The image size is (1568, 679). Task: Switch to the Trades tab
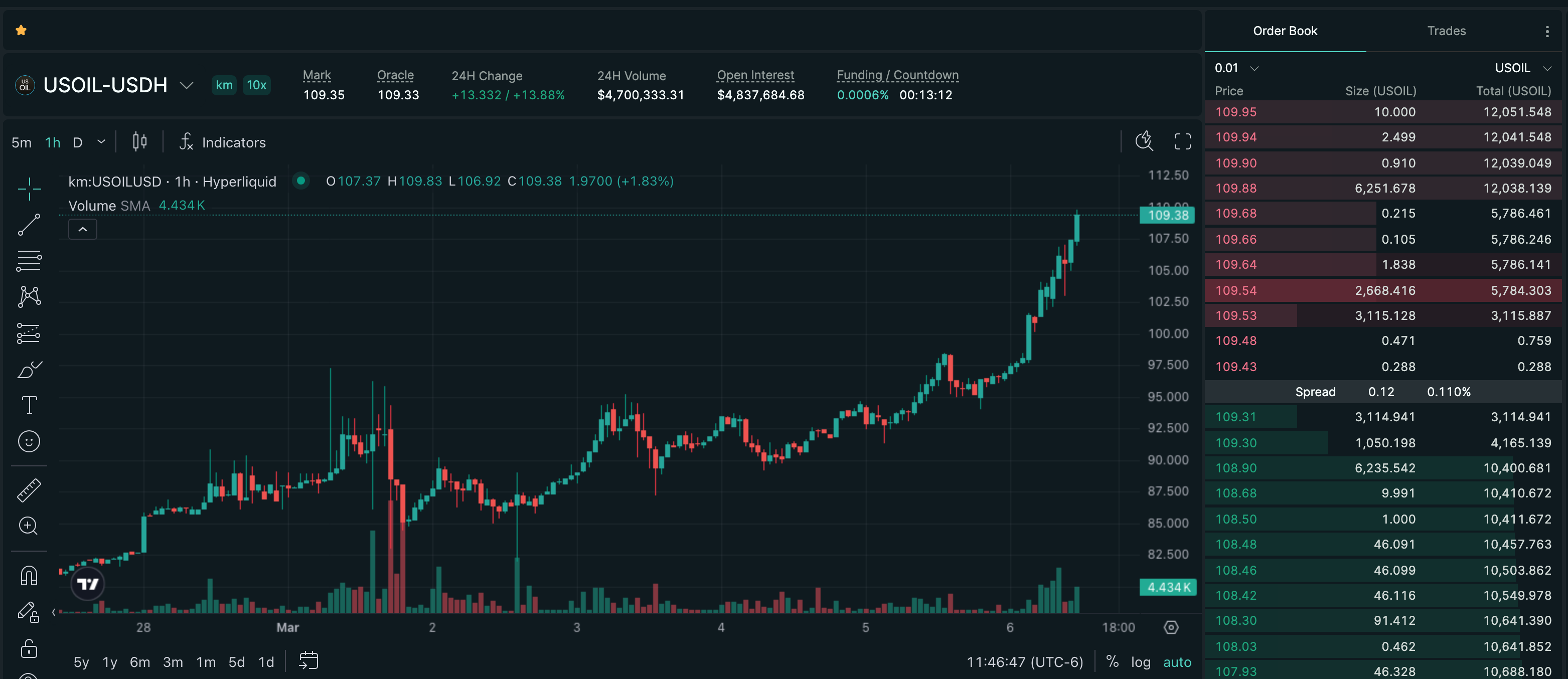tap(1446, 31)
